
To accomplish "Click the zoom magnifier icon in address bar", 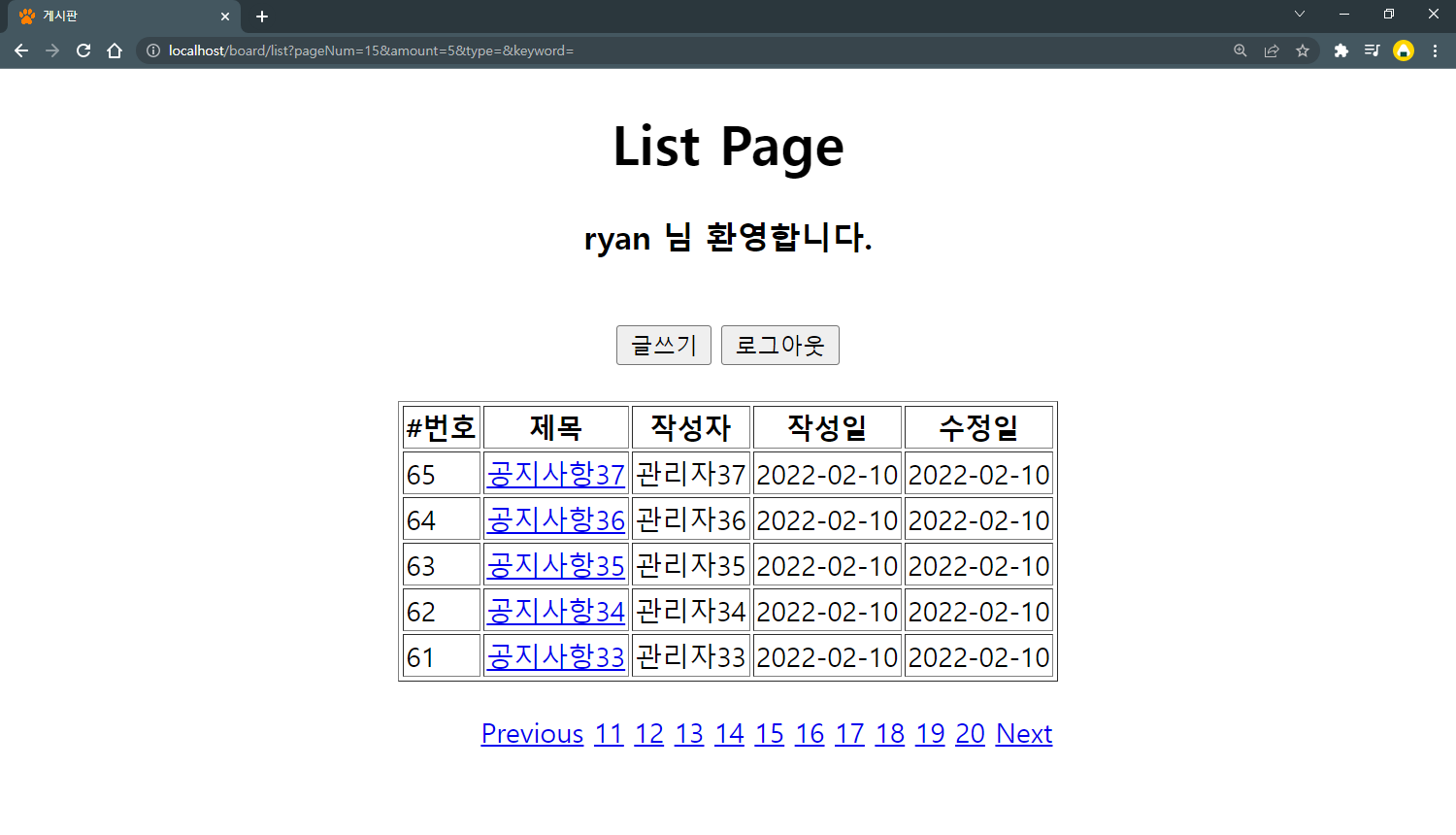I will point(1240,50).
